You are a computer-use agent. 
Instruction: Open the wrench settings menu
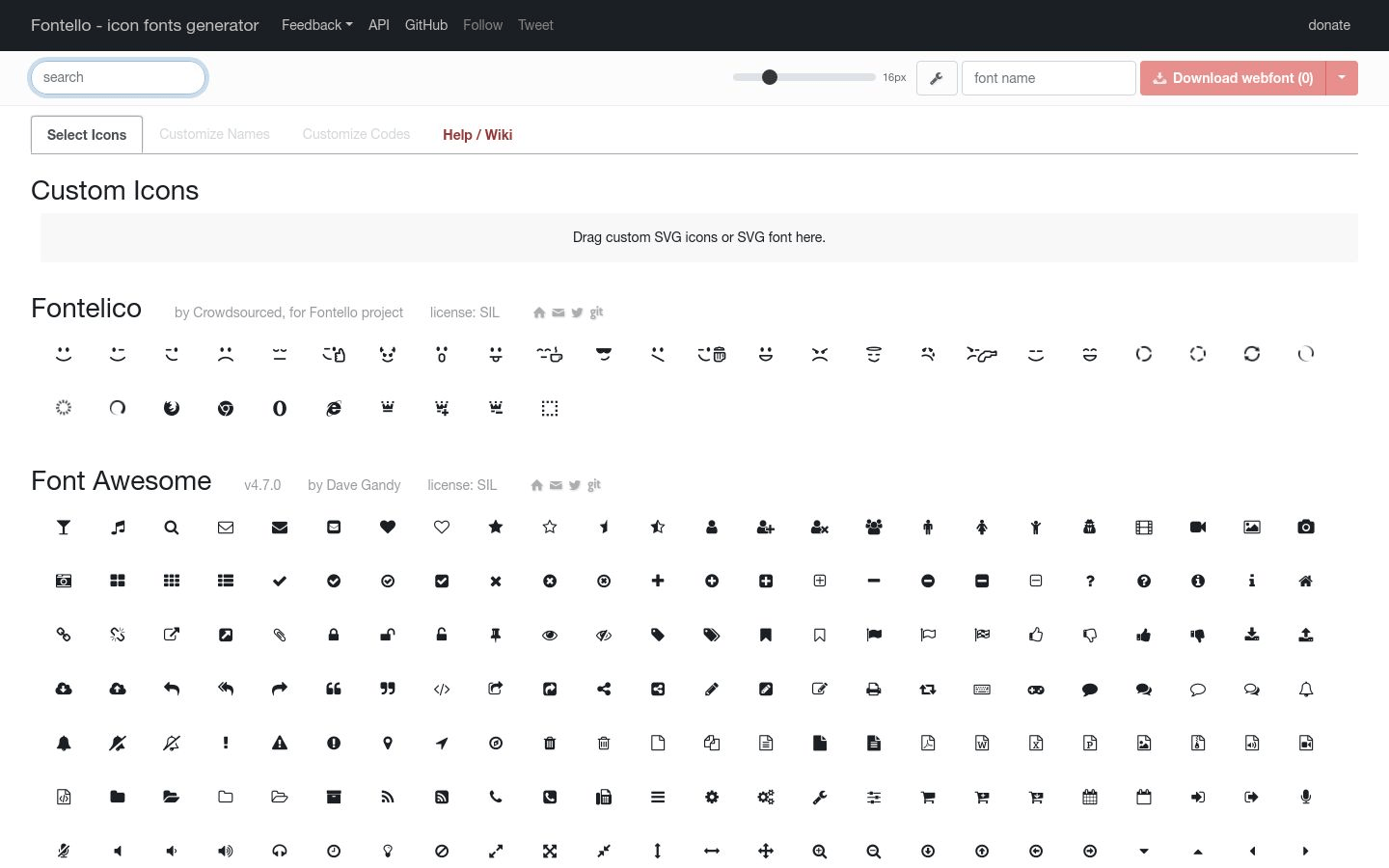click(x=937, y=78)
